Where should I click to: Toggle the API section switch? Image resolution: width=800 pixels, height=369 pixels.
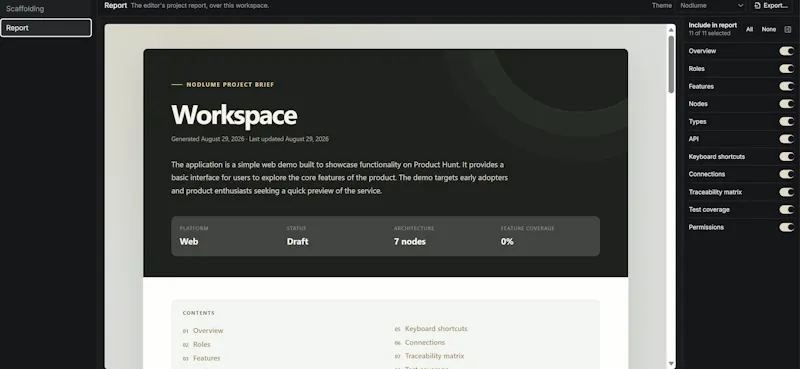click(786, 139)
